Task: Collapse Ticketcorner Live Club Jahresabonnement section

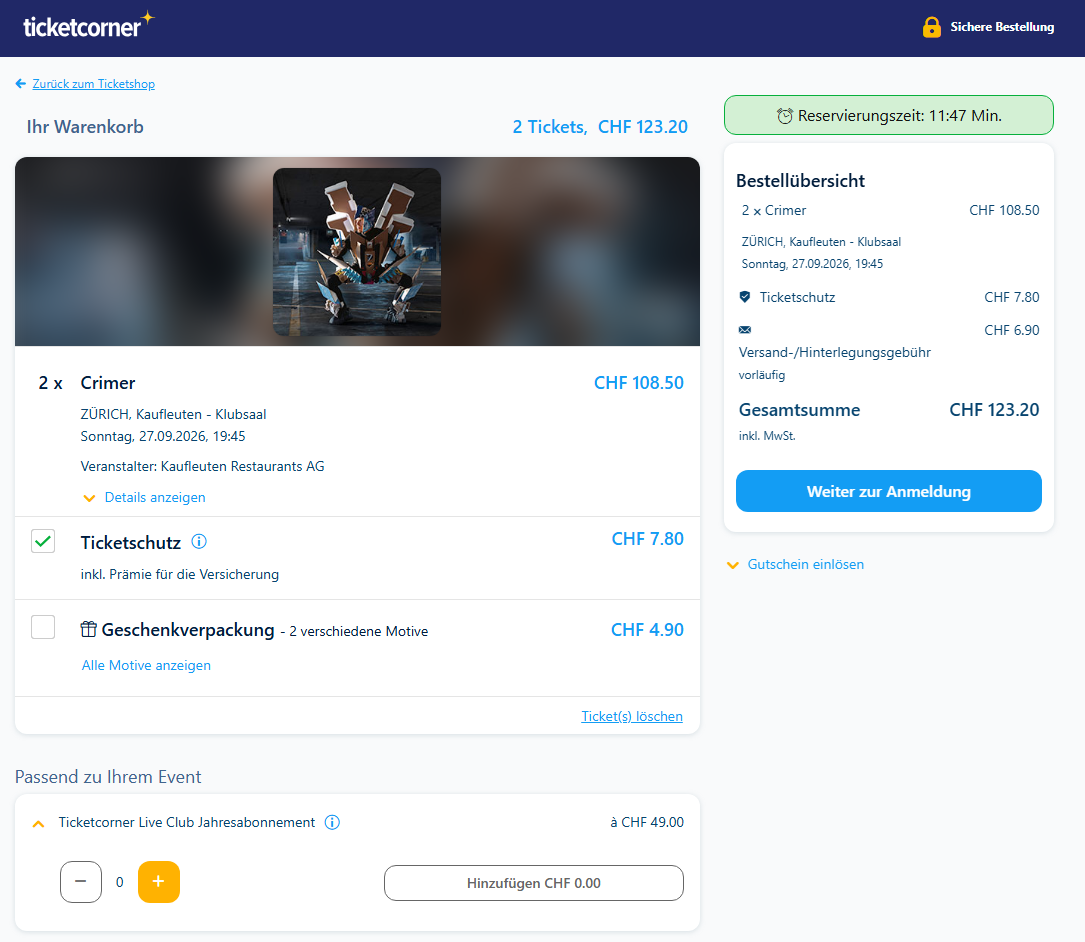Action: pyautogui.click(x=39, y=823)
